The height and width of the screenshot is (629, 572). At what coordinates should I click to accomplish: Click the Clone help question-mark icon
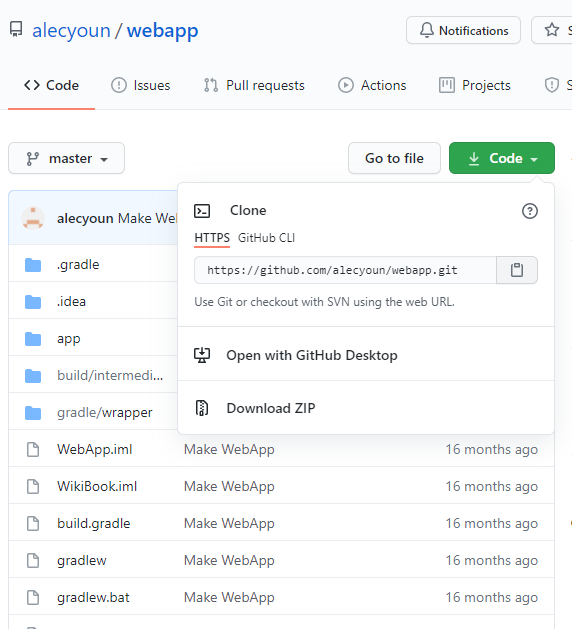coord(529,211)
